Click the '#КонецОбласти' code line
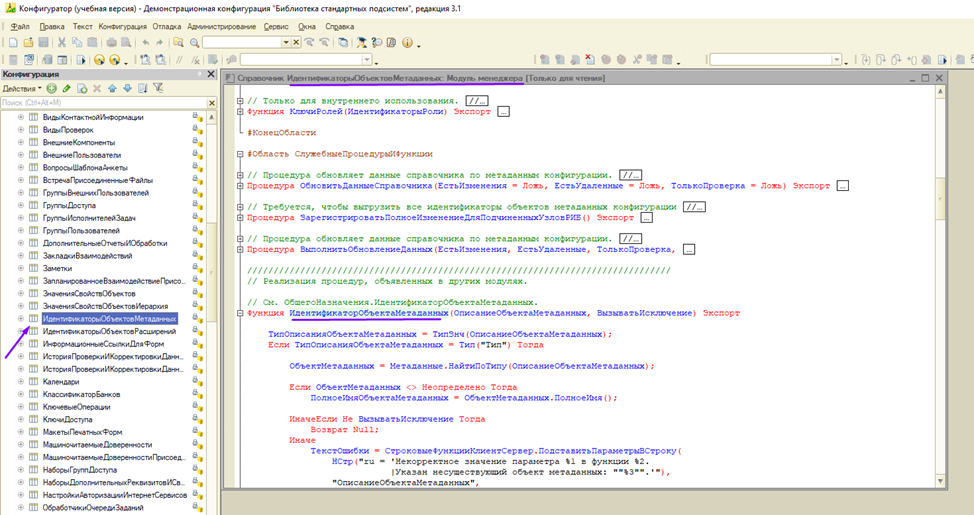The height and width of the screenshot is (515, 974). 281,133
